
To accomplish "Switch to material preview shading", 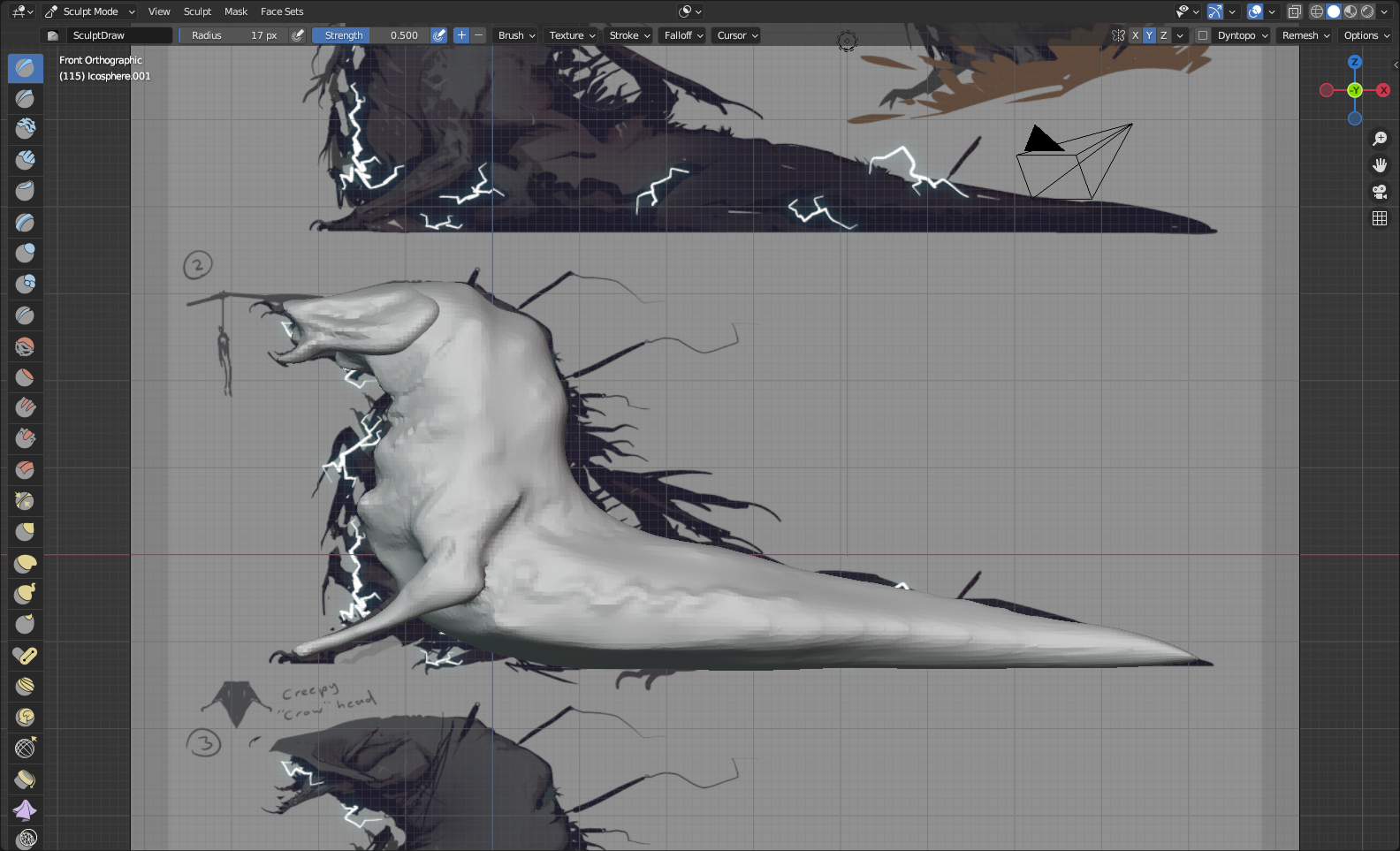I will pyautogui.click(x=1351, y=11).
